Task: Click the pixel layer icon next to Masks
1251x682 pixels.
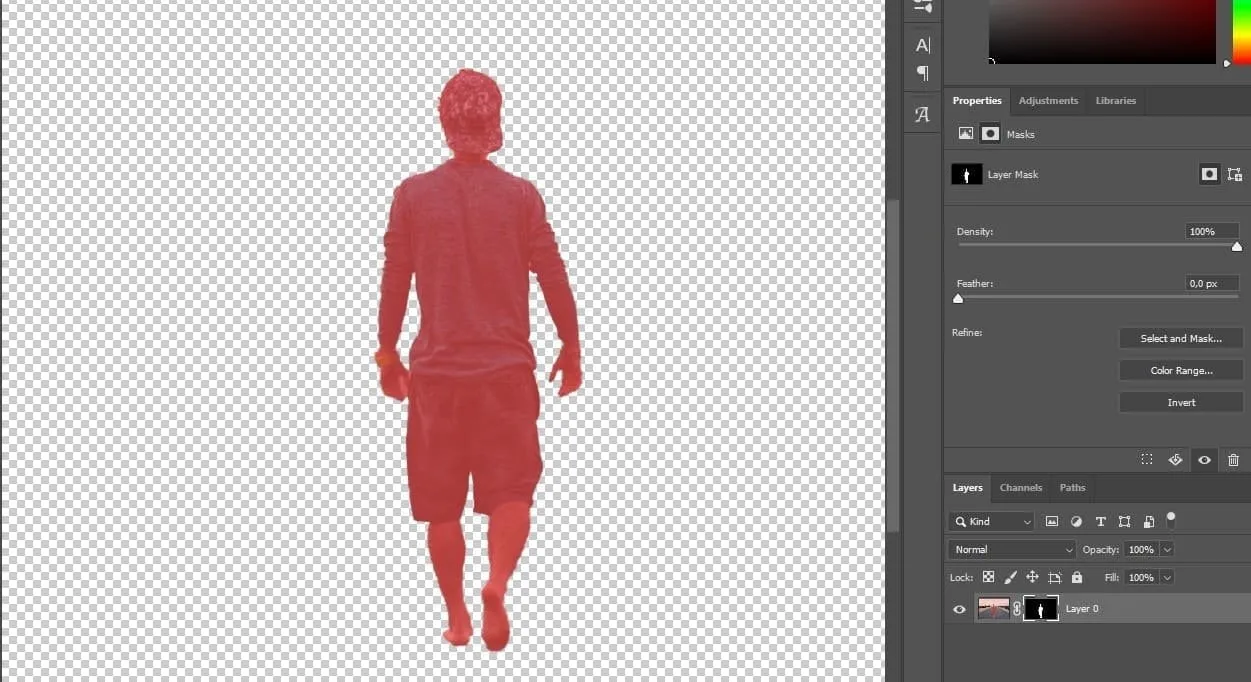Action: tap(965, 133)
